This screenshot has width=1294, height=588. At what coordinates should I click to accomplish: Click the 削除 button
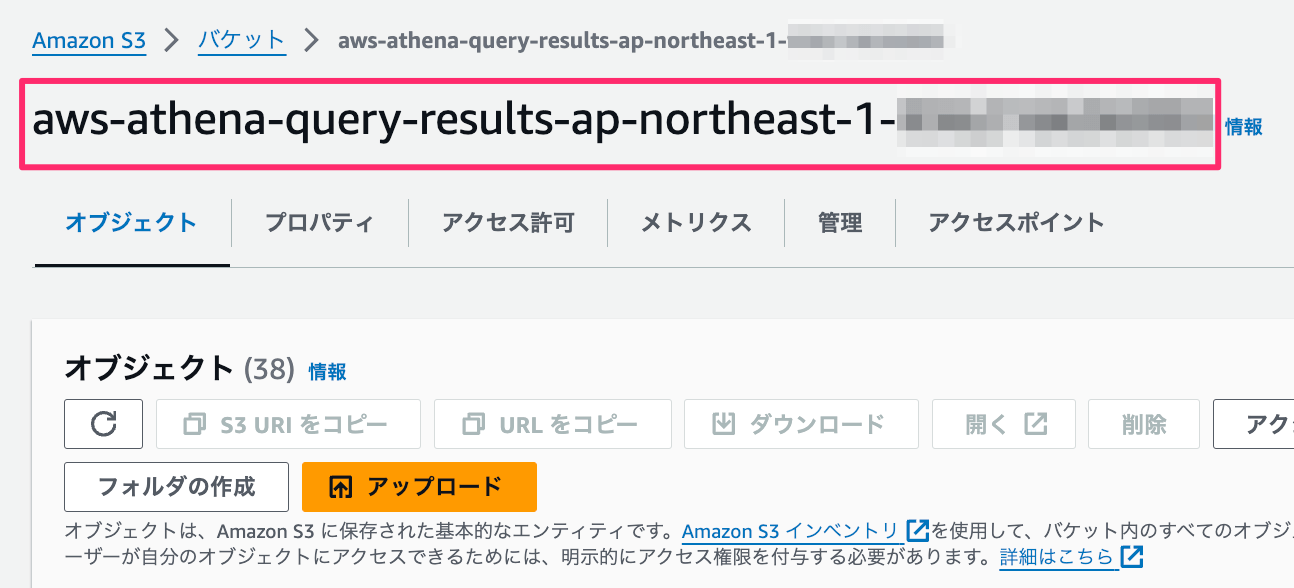click(x=1143, y=423)
